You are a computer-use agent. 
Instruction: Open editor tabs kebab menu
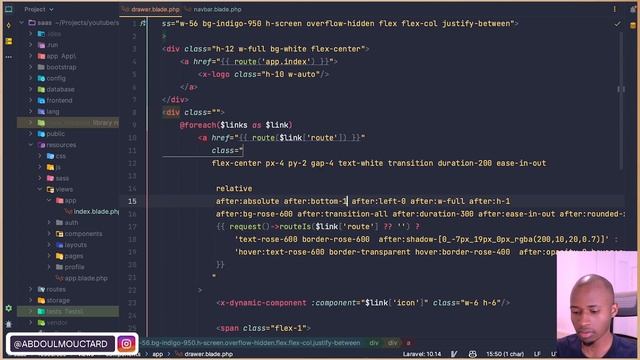614,9
